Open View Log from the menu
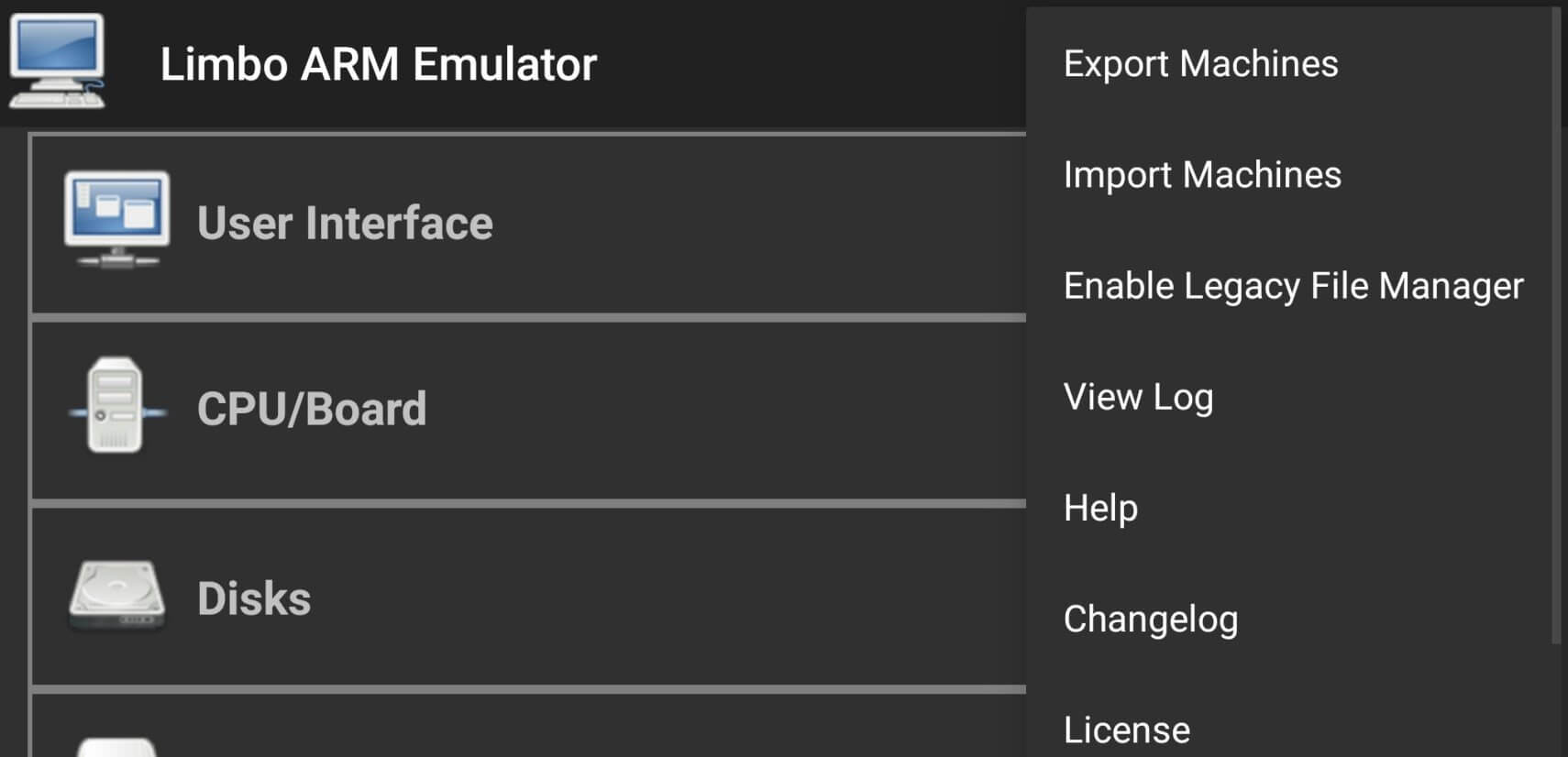Viewport: 1568px width, 757px height. tap(1138, 397)
